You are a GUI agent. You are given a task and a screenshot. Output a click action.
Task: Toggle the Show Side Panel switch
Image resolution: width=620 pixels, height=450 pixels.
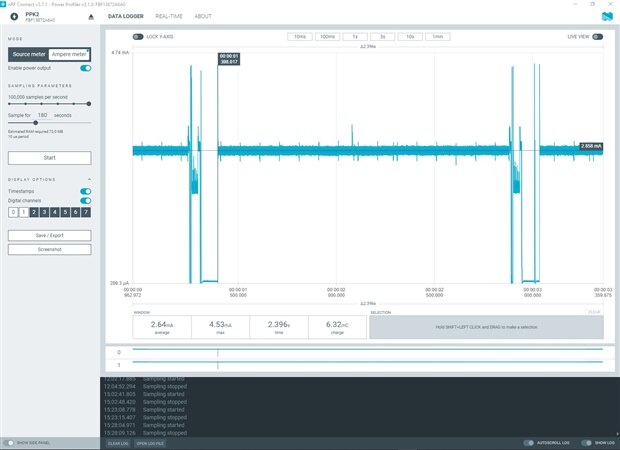tap(9, 443)
